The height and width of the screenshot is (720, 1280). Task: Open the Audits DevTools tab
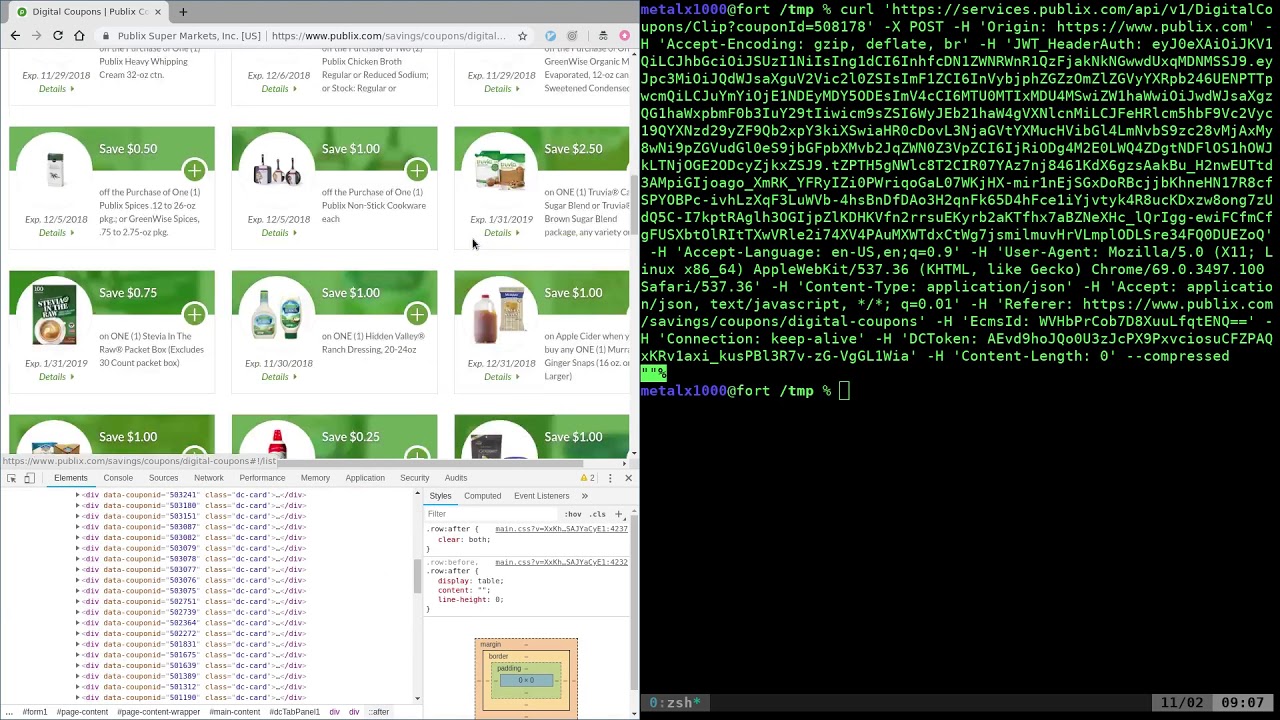coord(456,478)
